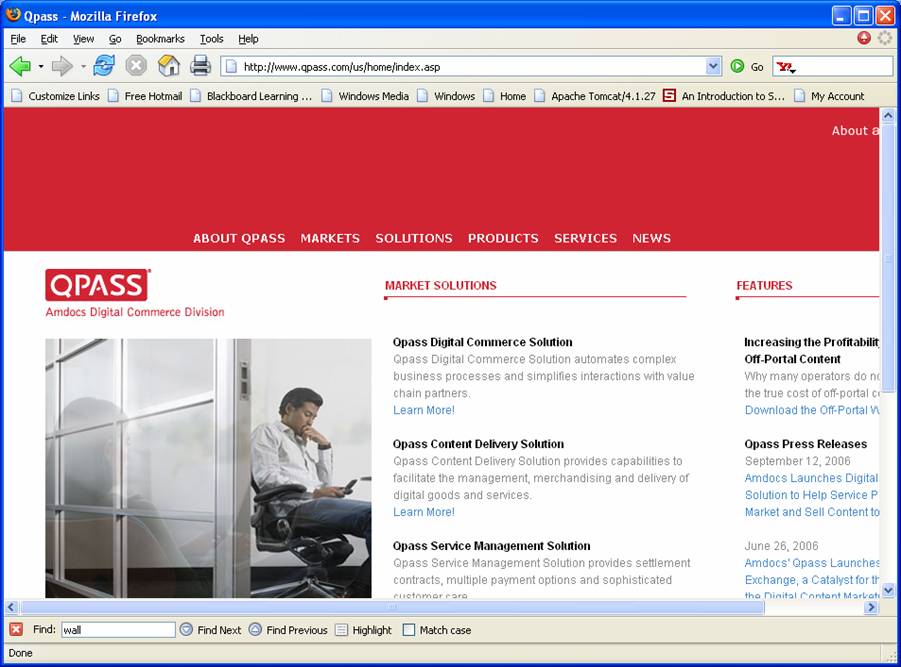
Task: Click the PRODUCTS navigation link
Action: [503, 238]
